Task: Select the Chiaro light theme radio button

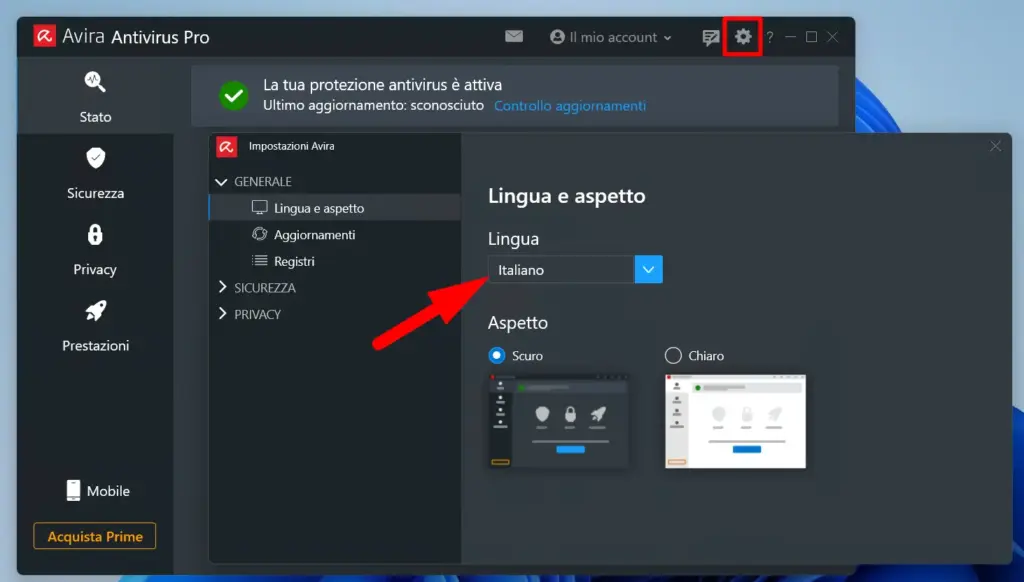Action: pyautogui.click(x=673, y=355)
